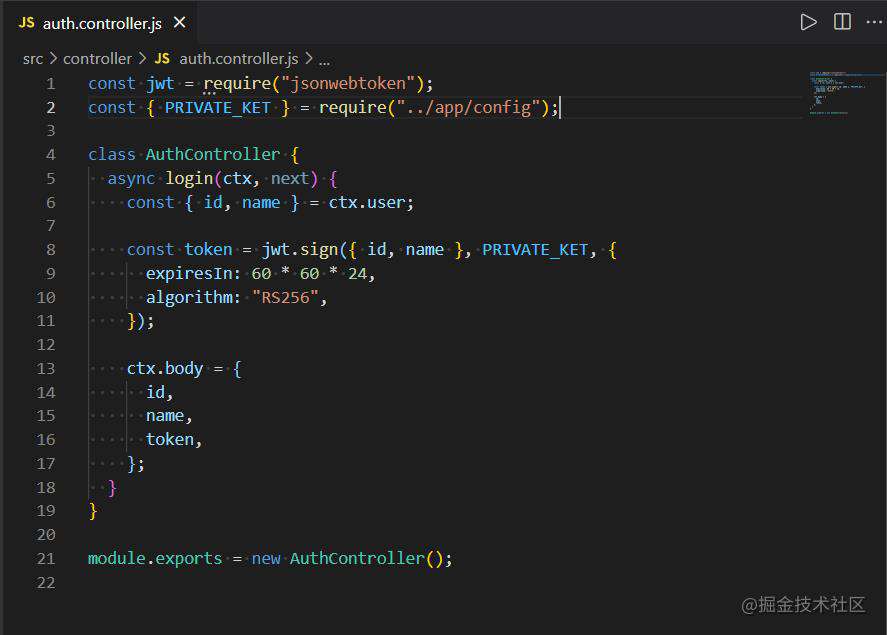This screenshot has width=887, height=635.
Task: Click line number 21 in the gutter
Action: 46,559
